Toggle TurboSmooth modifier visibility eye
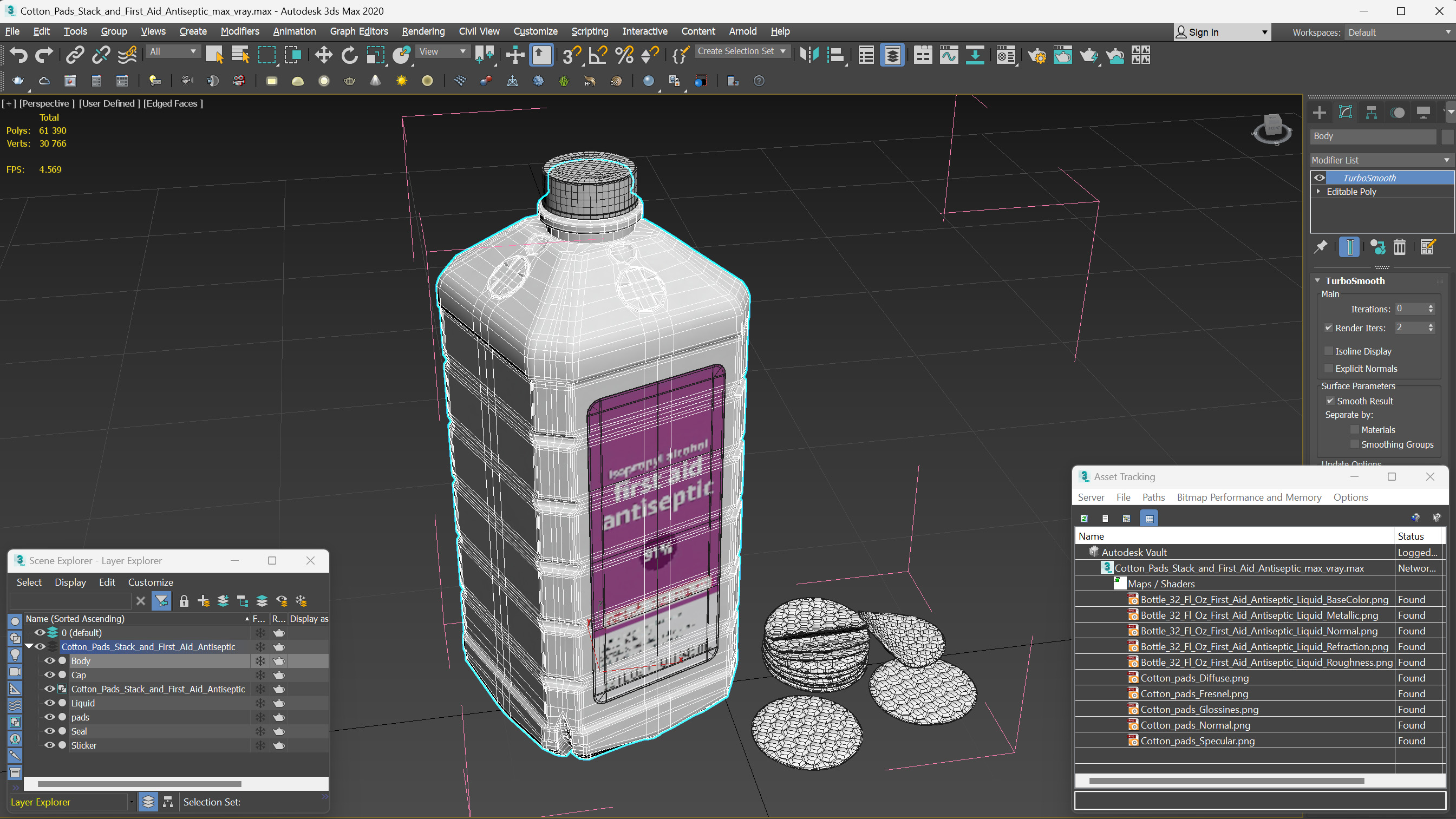 (x=1319, y=178)
